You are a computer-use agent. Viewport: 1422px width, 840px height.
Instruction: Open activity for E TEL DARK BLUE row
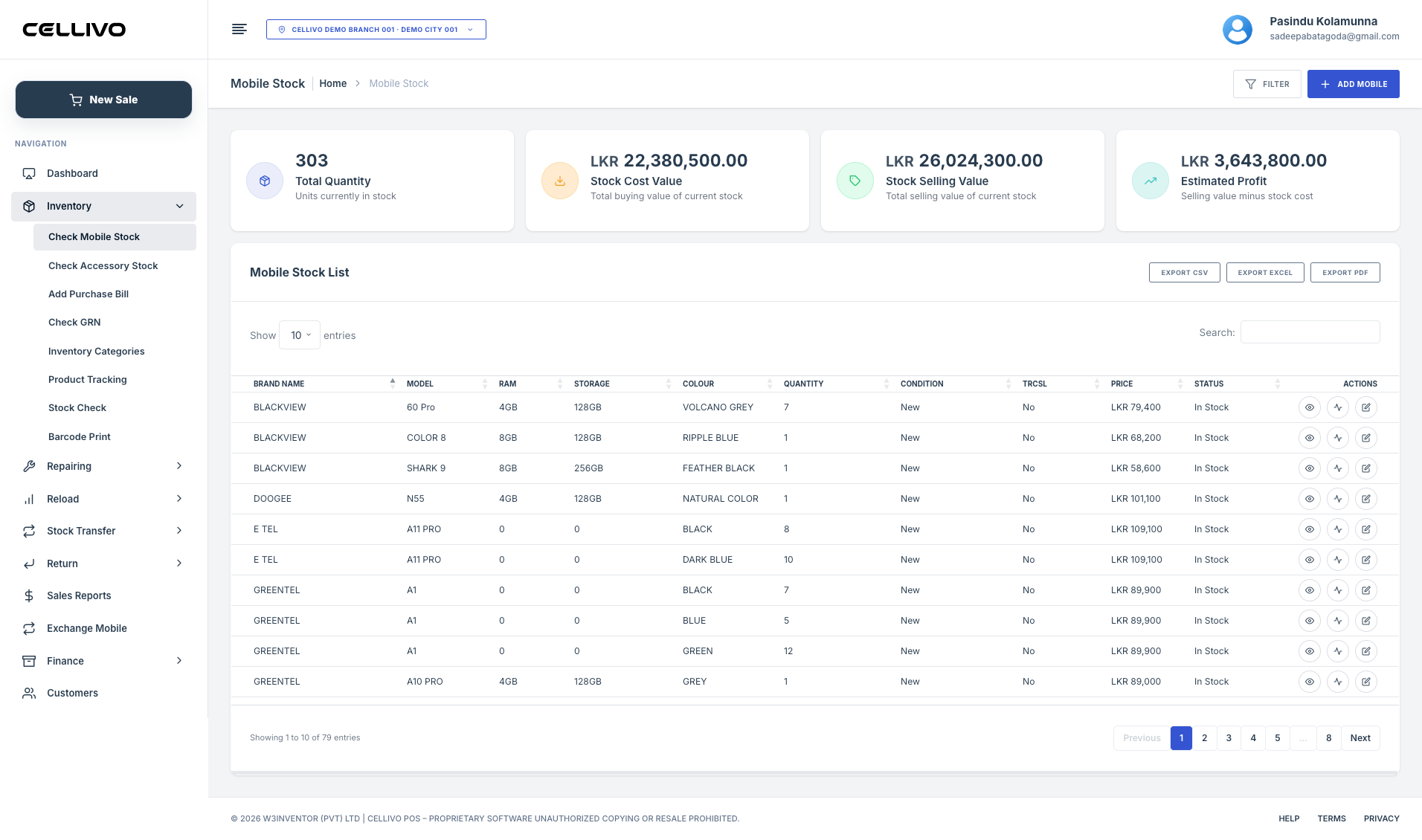coord(1338,560)
